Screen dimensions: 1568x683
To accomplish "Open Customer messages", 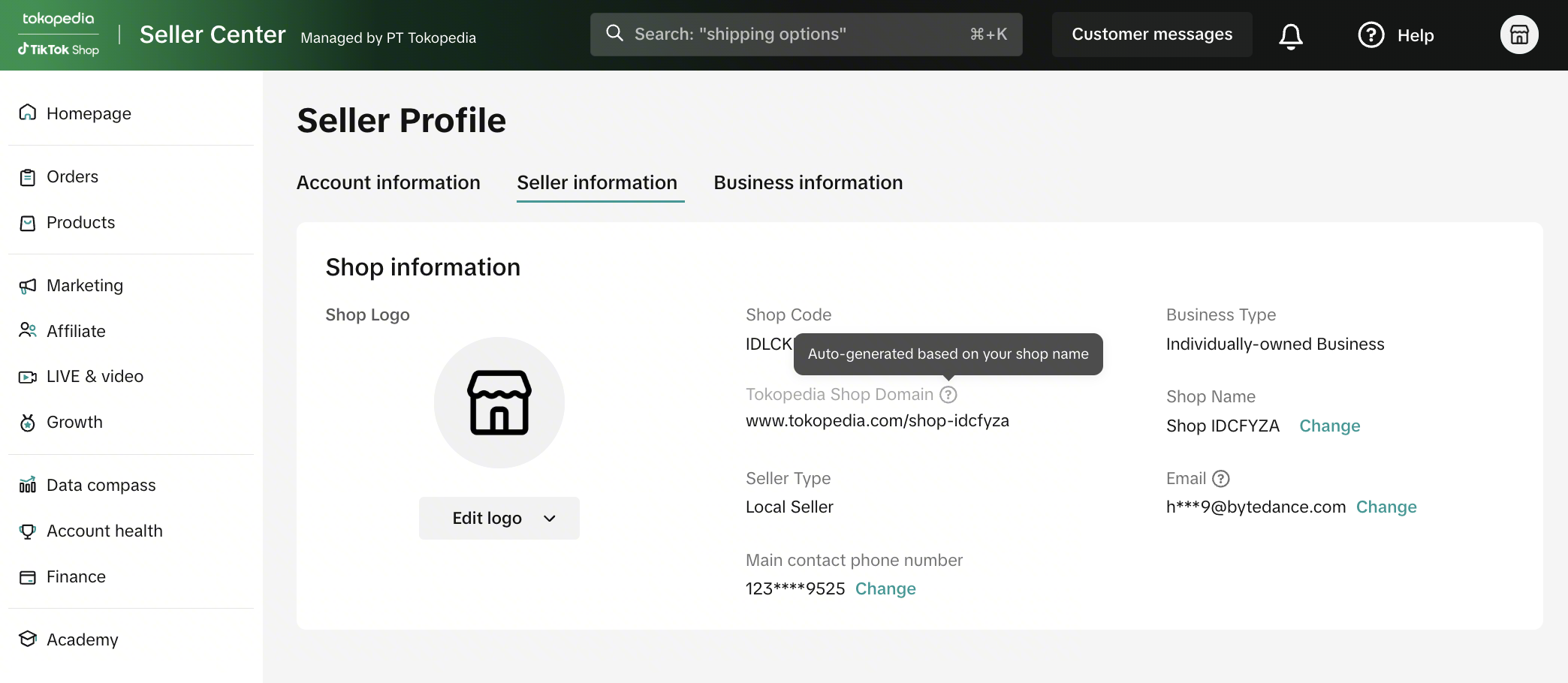I will pyautogui.click(x=1151, y=35).
